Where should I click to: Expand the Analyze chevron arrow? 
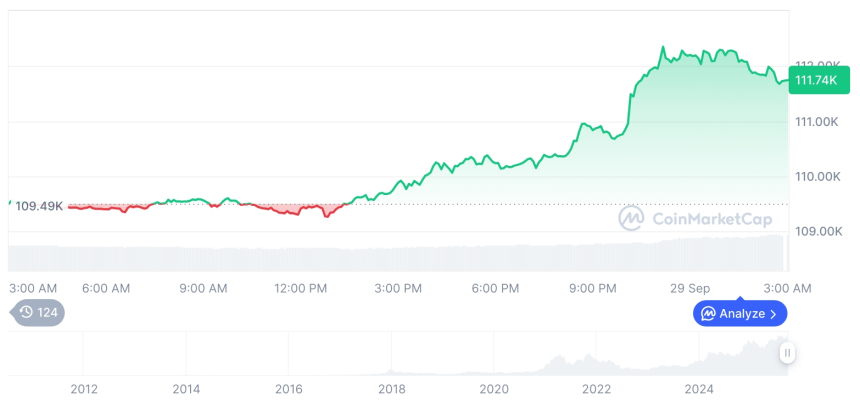pos(773,314)
